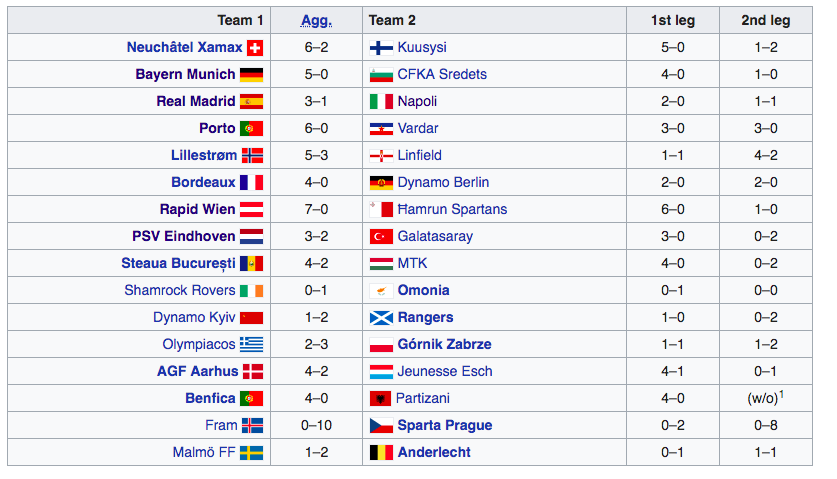This screenshot has width=837, height=479.
Task: Click the Belgian flag next to Anderlecht
Action: pos(381,453)
